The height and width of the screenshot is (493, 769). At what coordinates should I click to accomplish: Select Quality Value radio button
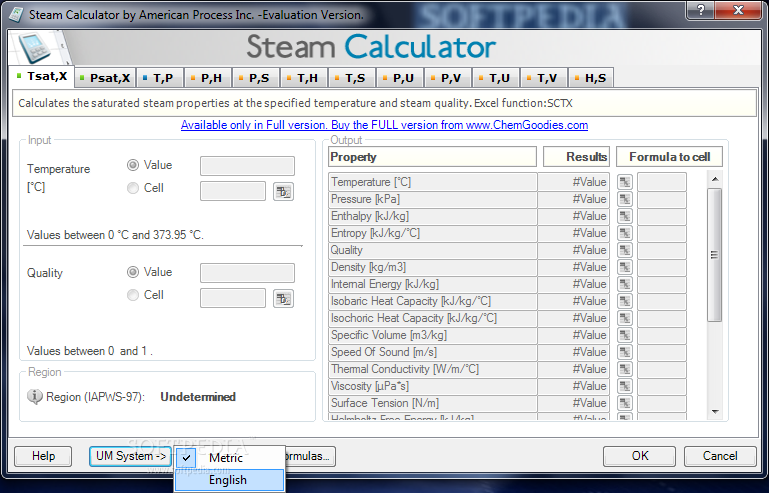pyautogui.click(x=132, y=272)
